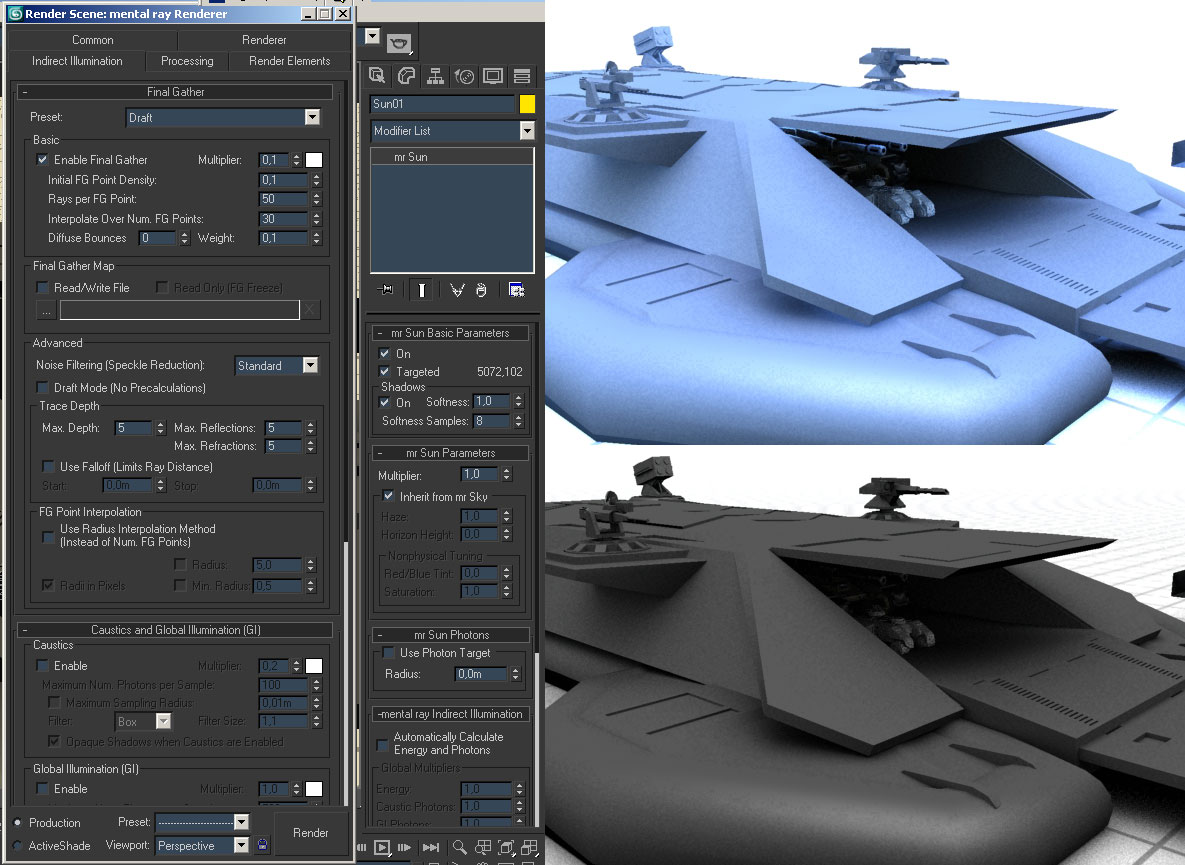Switch to the Renderer tab
The height and width of the screenshot is (865, 1185).
tap(264, 39)
